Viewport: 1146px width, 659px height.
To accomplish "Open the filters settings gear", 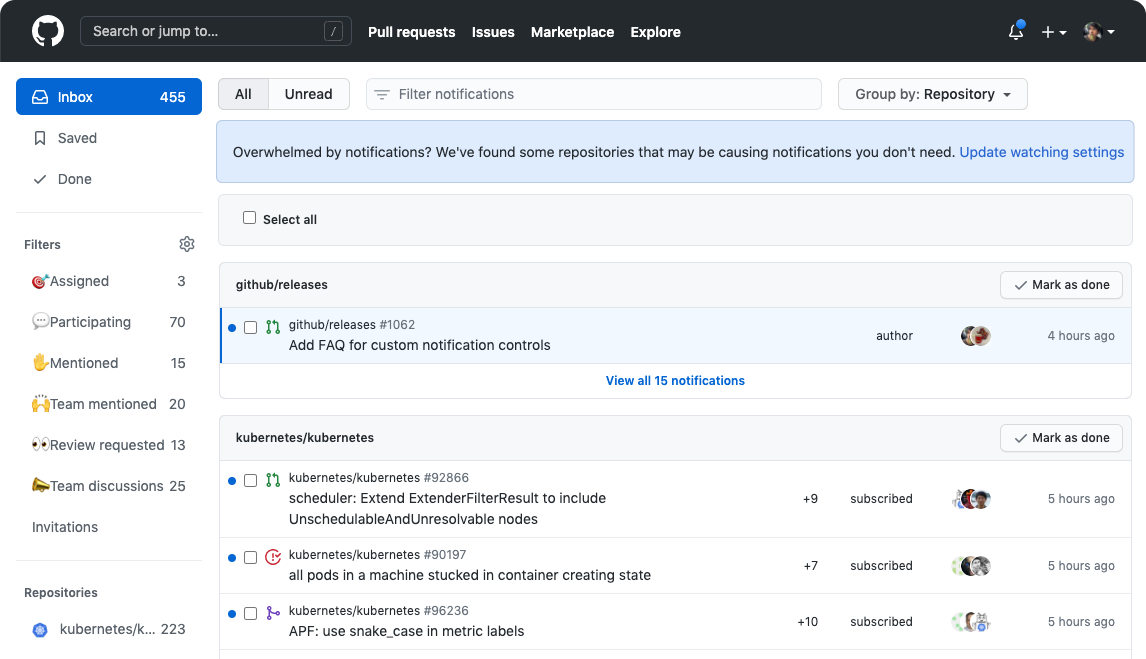I will 187,244.
